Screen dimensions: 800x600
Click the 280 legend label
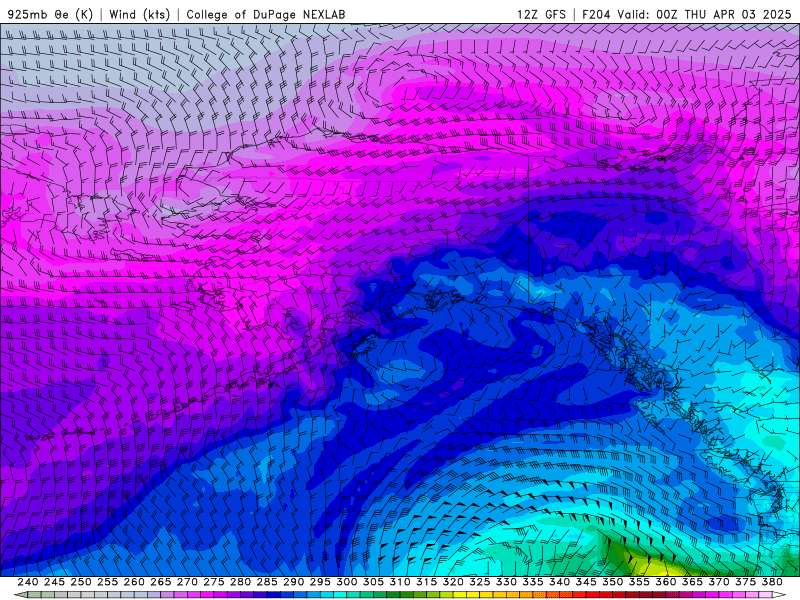[x=240, y=582]
